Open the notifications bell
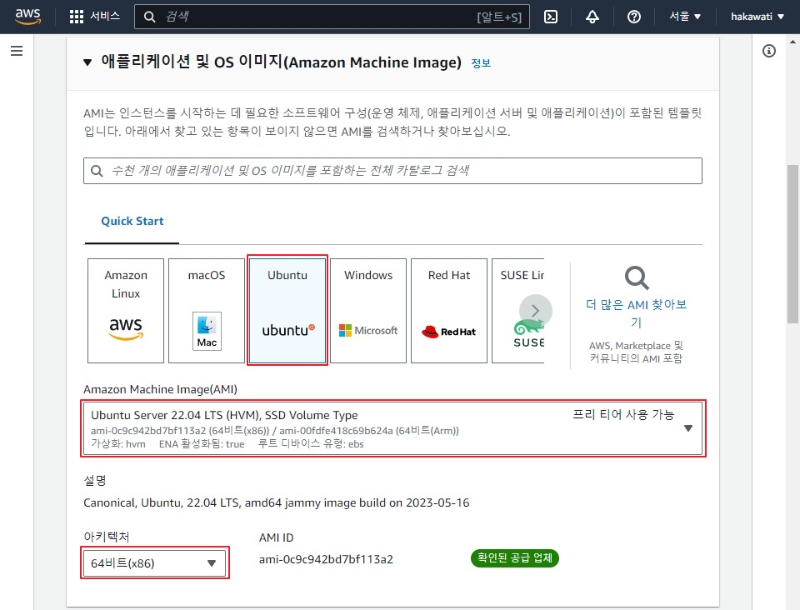 [593, 16]
